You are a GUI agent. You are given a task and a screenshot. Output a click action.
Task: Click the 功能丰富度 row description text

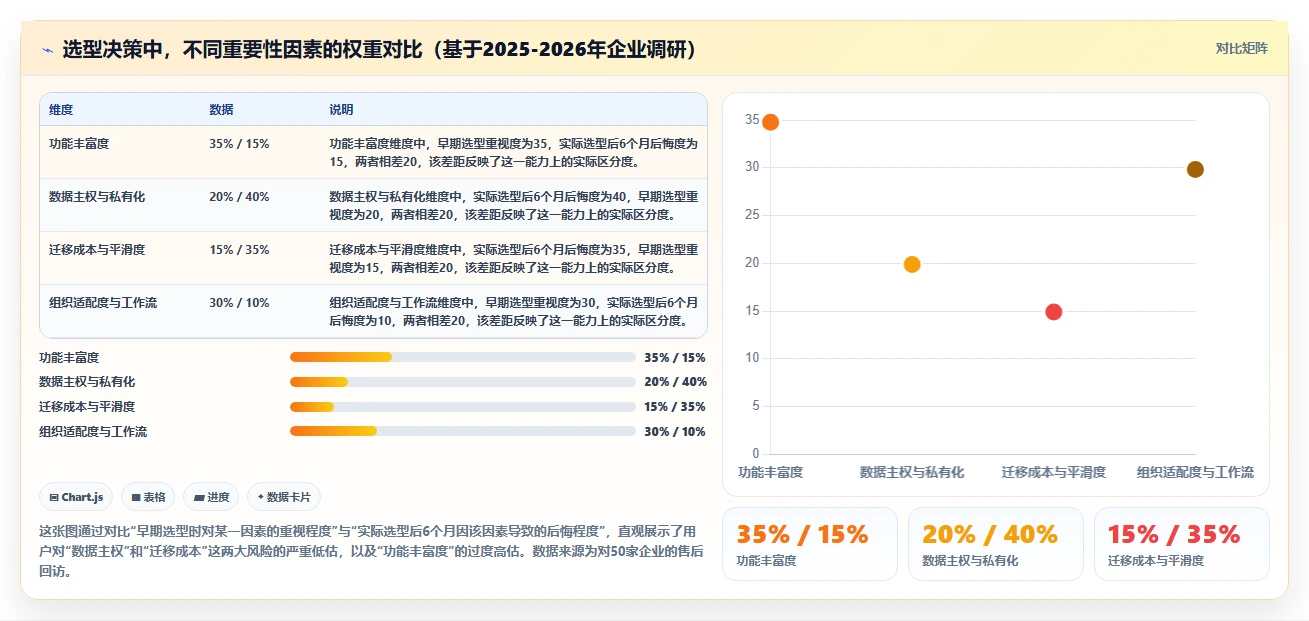tap(513, 152)
